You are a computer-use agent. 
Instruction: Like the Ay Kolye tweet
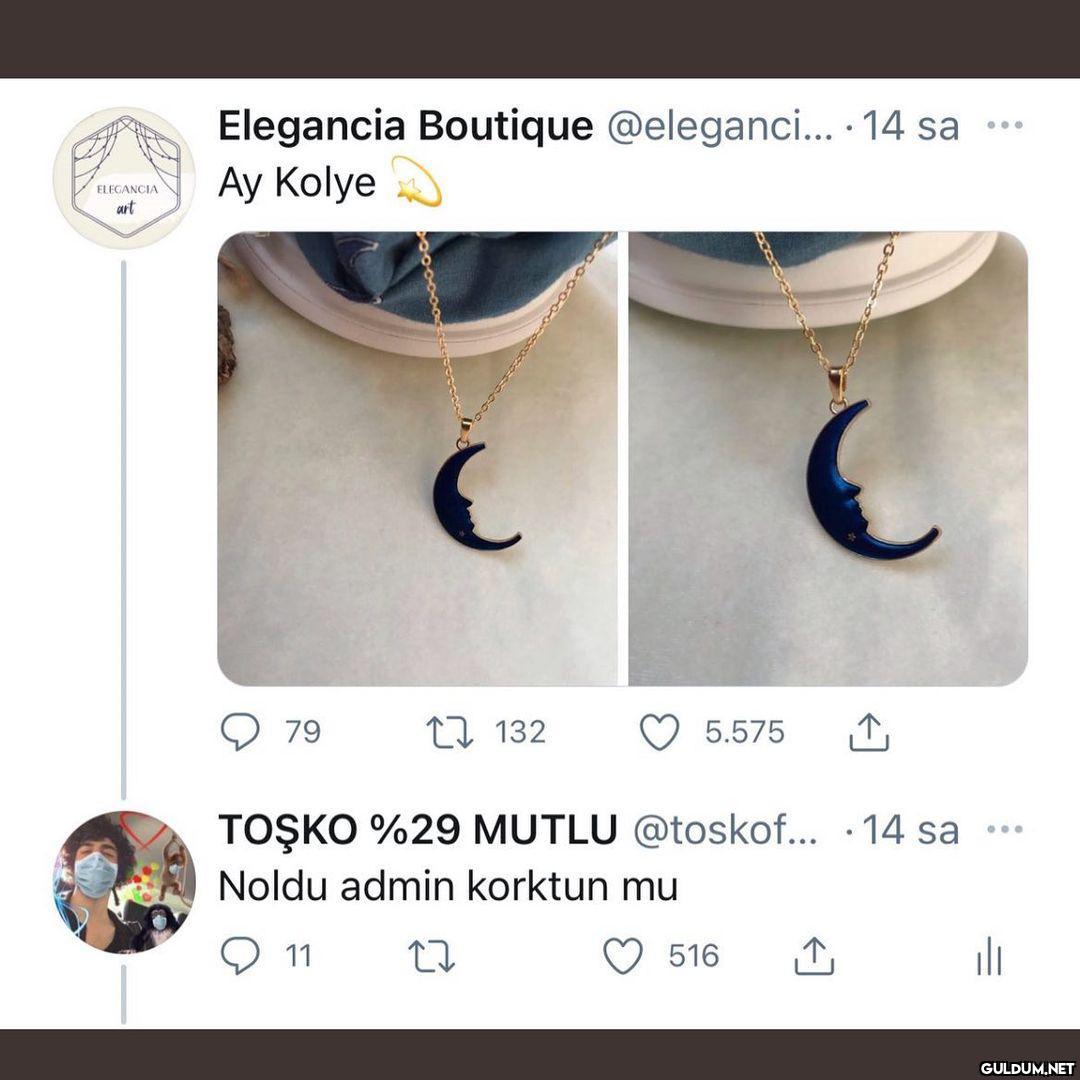point(660,733)
